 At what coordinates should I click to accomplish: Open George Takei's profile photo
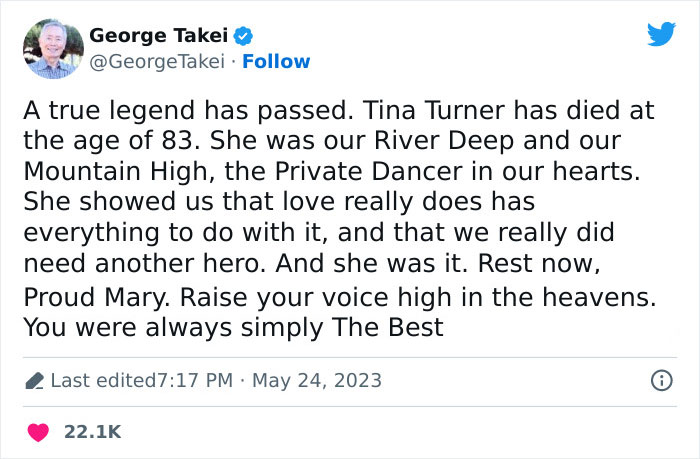[50, 47]
